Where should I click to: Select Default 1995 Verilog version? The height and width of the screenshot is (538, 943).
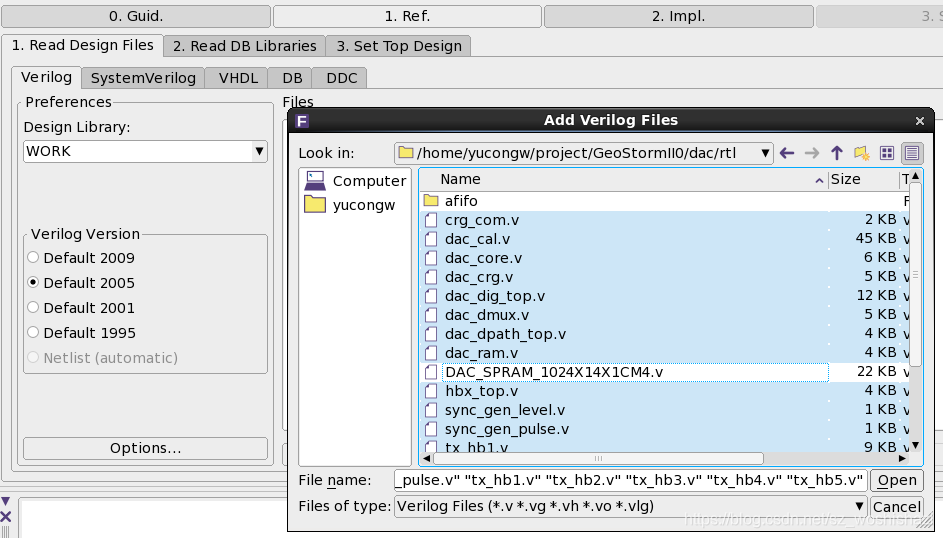click(82, 332)
